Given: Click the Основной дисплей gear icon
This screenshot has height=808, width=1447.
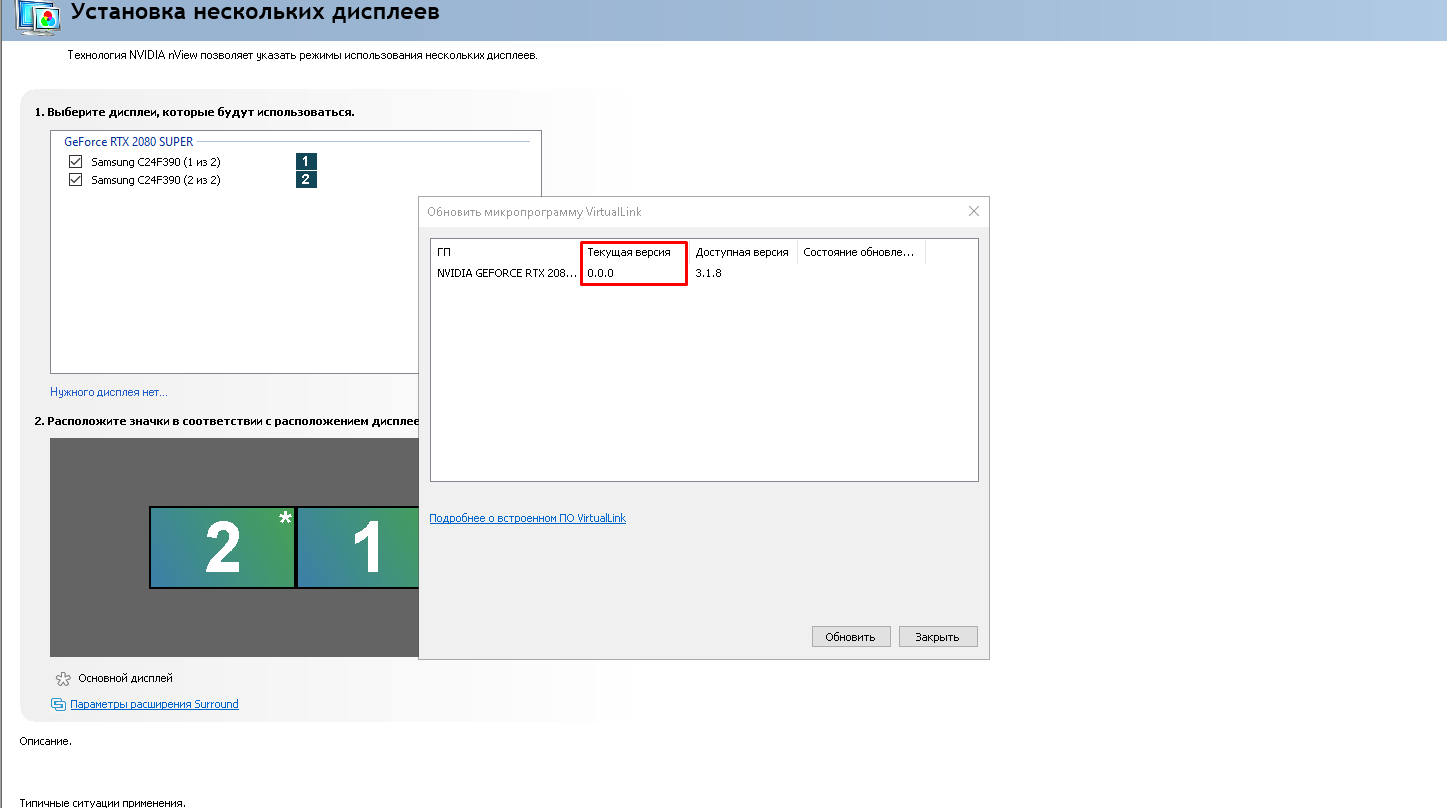Looking at the screenshot, I should 62,677.
